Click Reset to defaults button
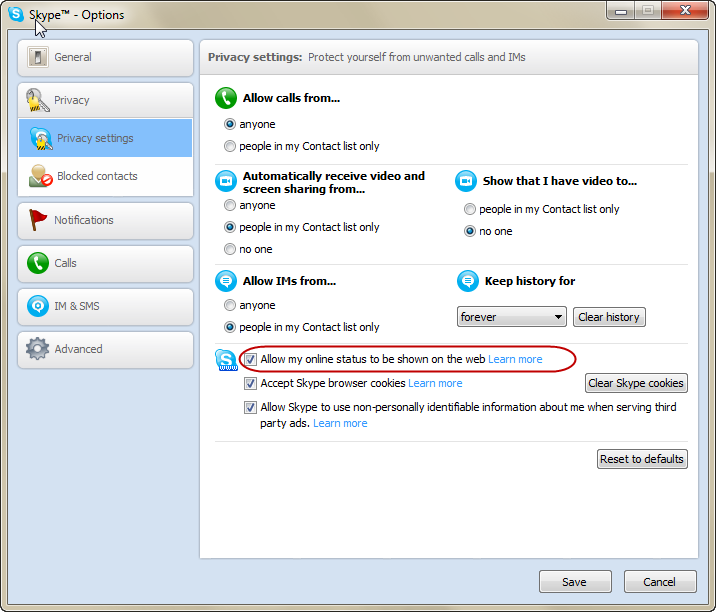 [x=642, y=459]
